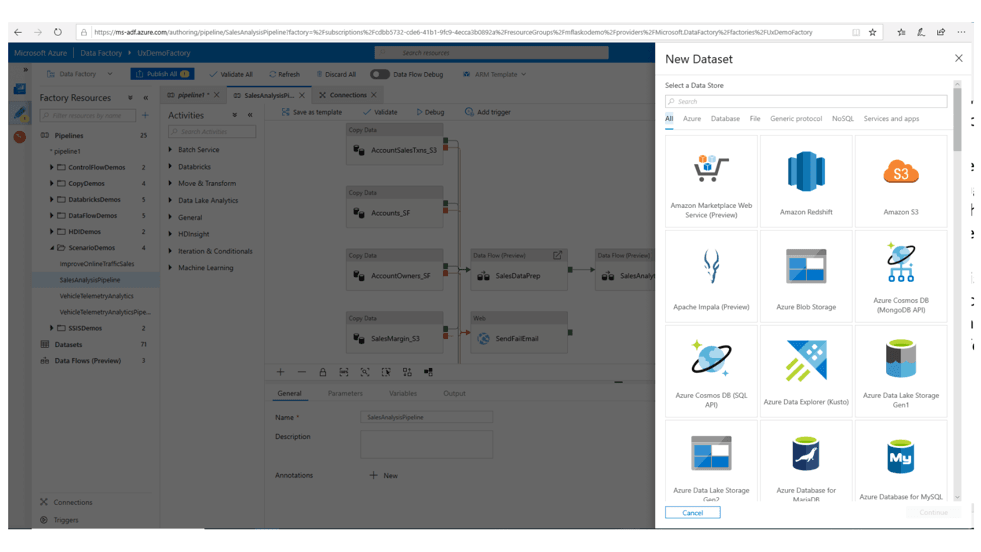Image resolution: width=981 pixels, height=552 pixels.
Task: Select Amazon Marketplace Web Service data store
Action: coord(711,181)
